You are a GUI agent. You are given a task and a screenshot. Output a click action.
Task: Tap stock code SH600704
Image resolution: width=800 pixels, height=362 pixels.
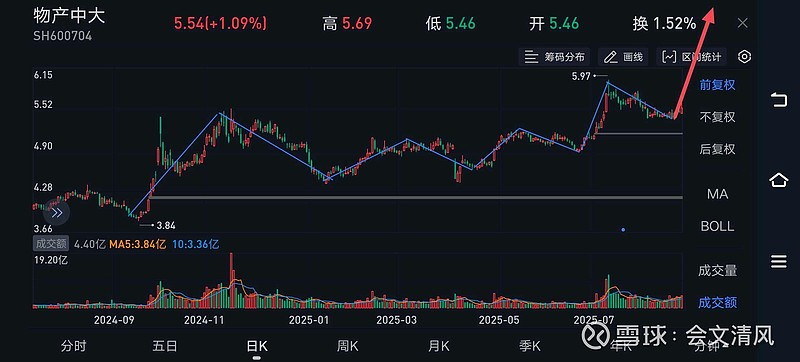63,36
